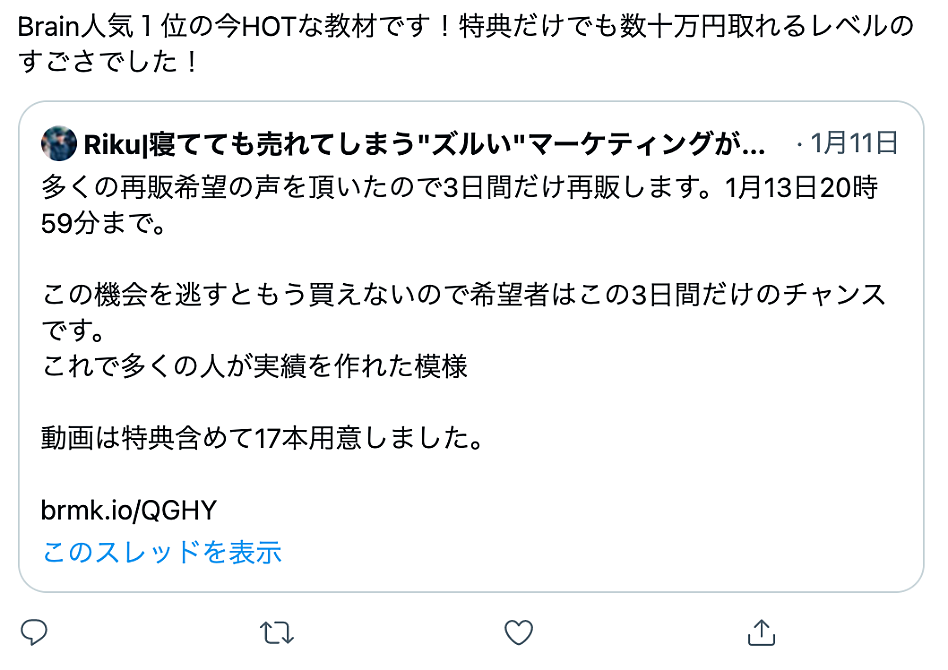Viewport: 948px width, 670px height.
Task: Open the share upload icon
Action: click(x=761, y=633)
